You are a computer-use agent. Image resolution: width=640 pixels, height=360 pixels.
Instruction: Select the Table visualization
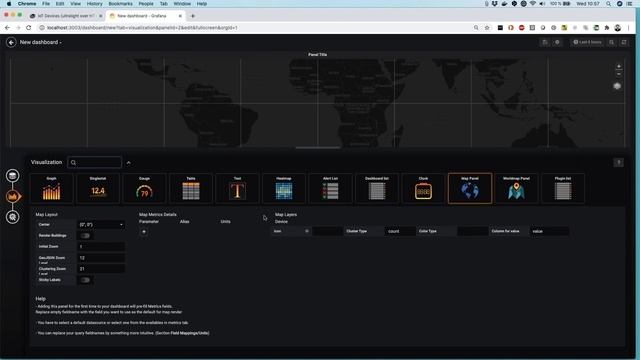(x=191, y=189)
